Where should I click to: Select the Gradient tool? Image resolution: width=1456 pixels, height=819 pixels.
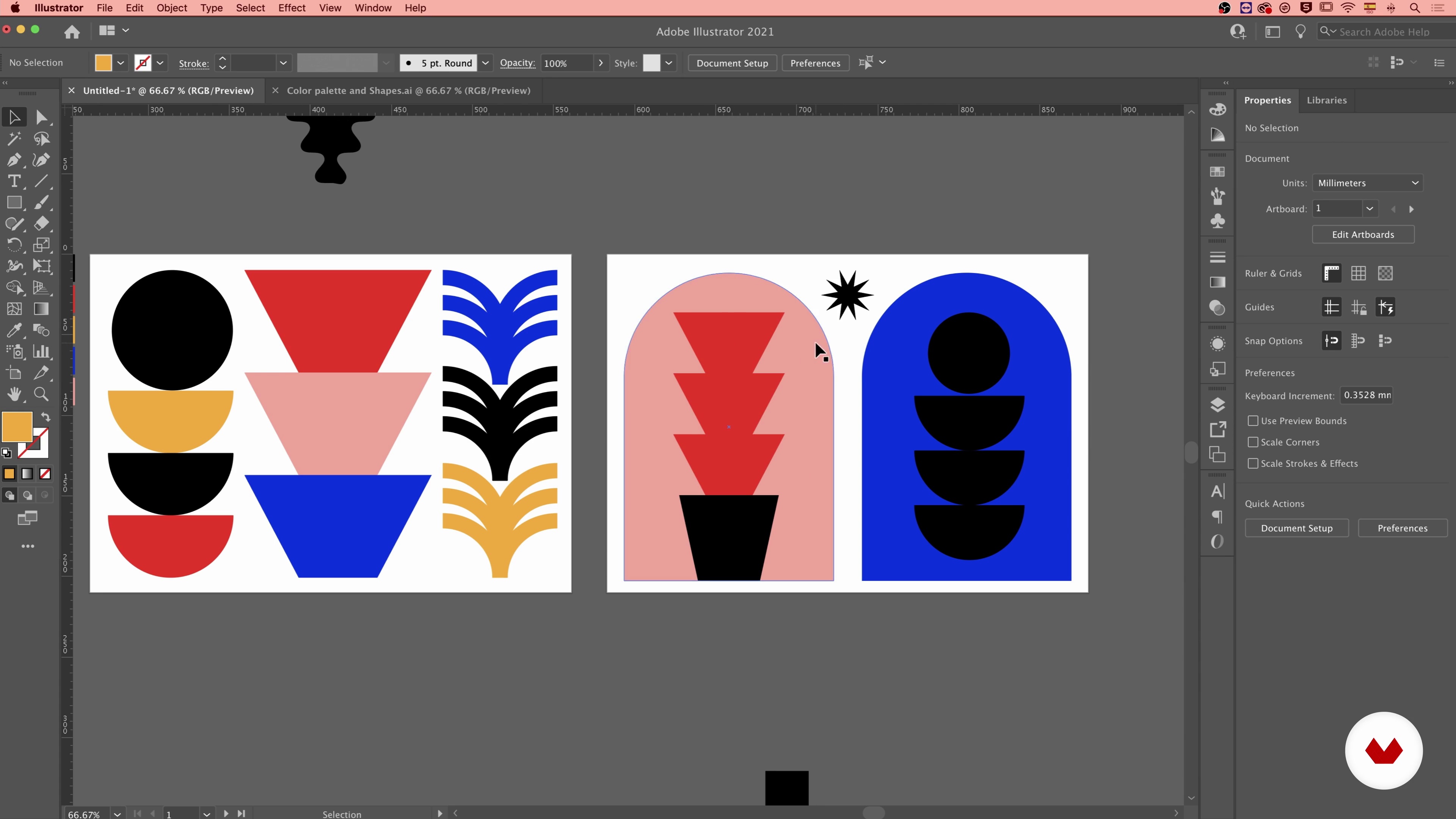(x=41, y=309)
